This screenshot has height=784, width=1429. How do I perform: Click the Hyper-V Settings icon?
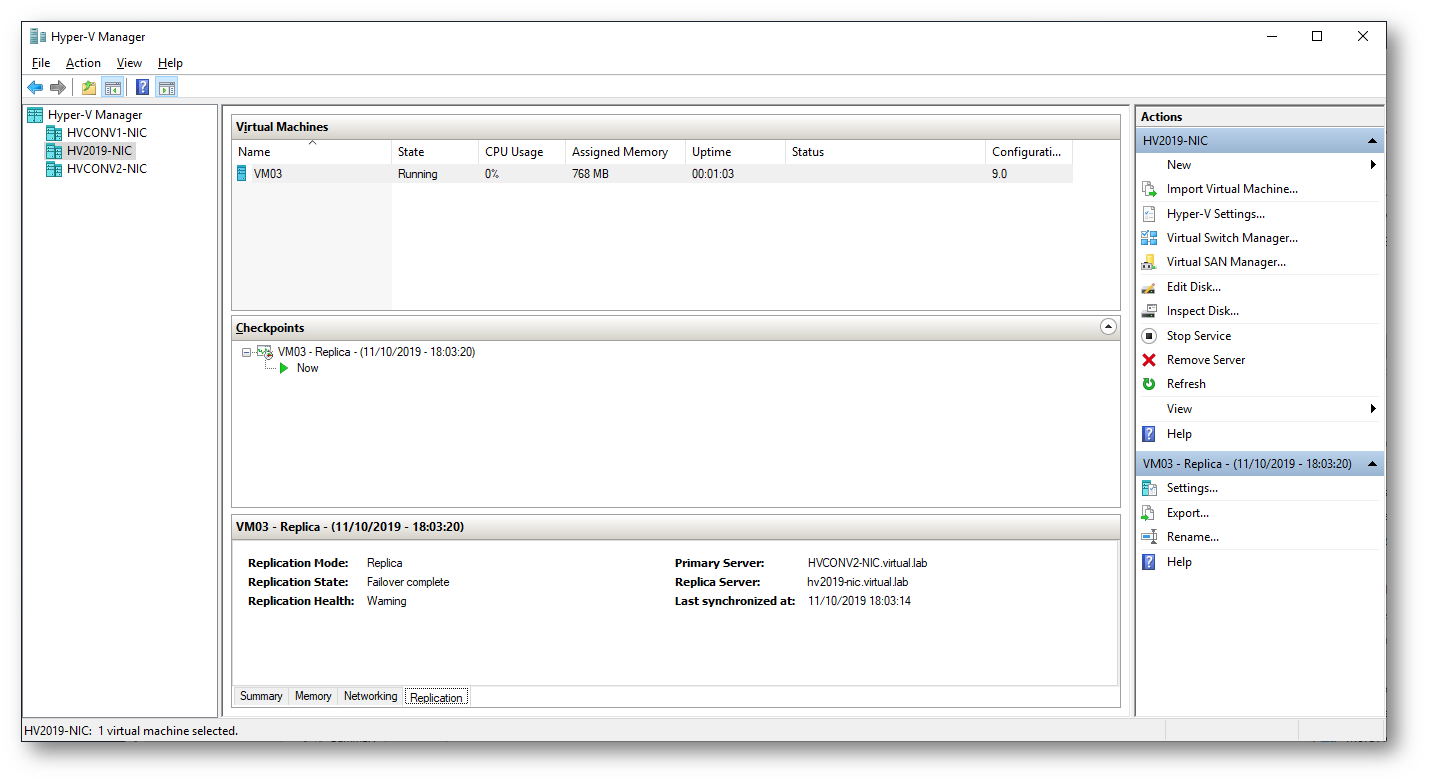click(1149, 214)
